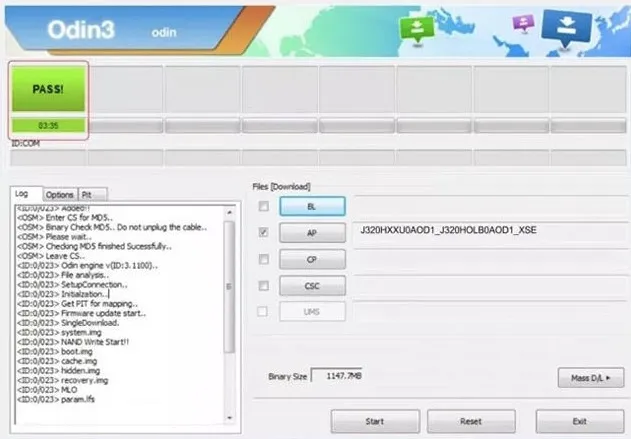Click the 'cache.img' log line
This screenshot has width=631, height=439.
click(57, 361)
